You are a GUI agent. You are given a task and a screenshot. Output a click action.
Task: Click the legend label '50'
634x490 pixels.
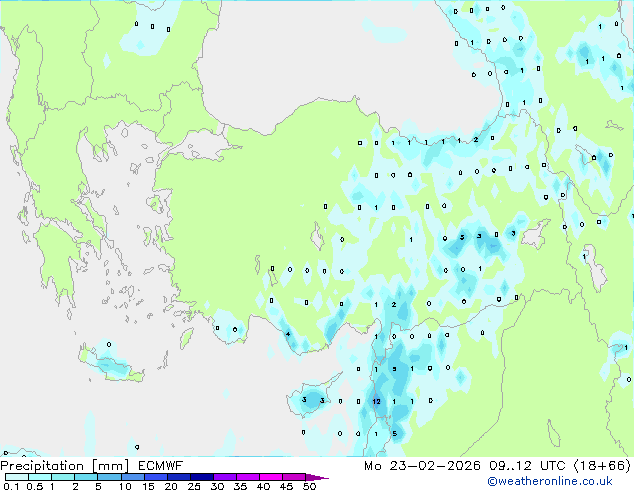(310, 486)
